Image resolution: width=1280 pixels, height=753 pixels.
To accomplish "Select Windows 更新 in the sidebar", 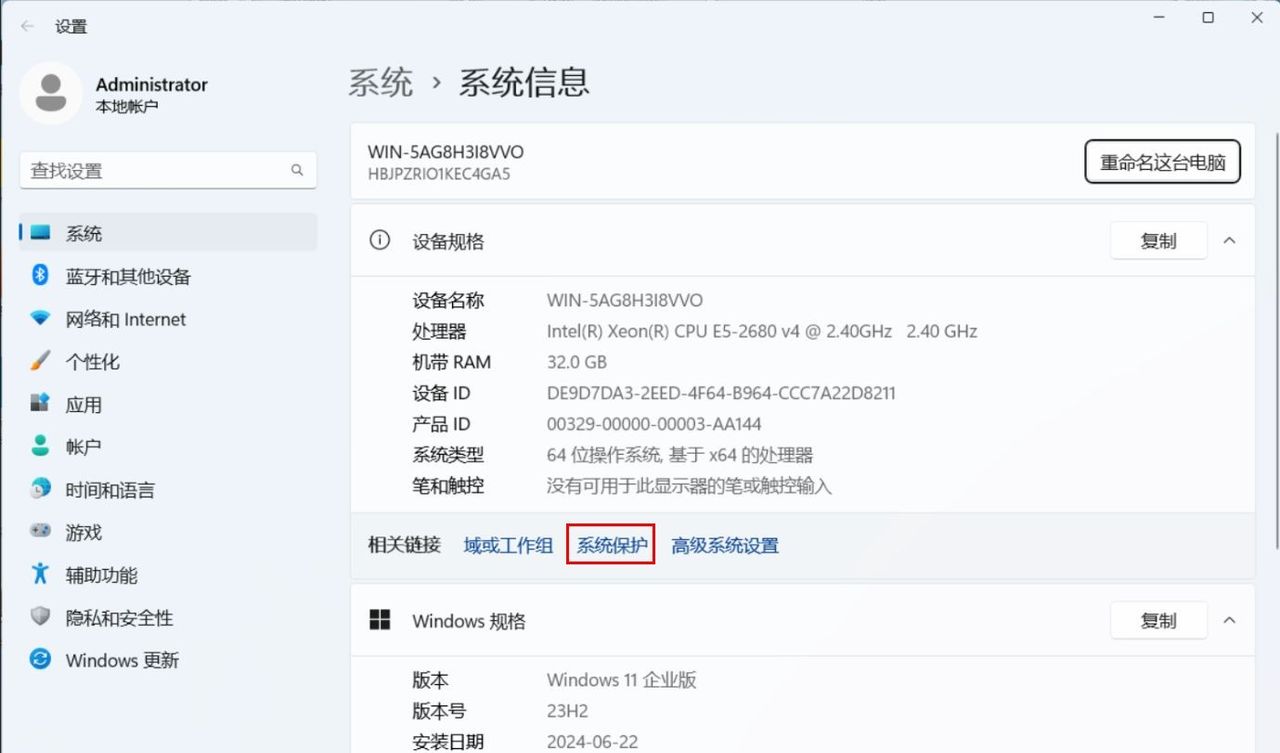I will point(168,660).
